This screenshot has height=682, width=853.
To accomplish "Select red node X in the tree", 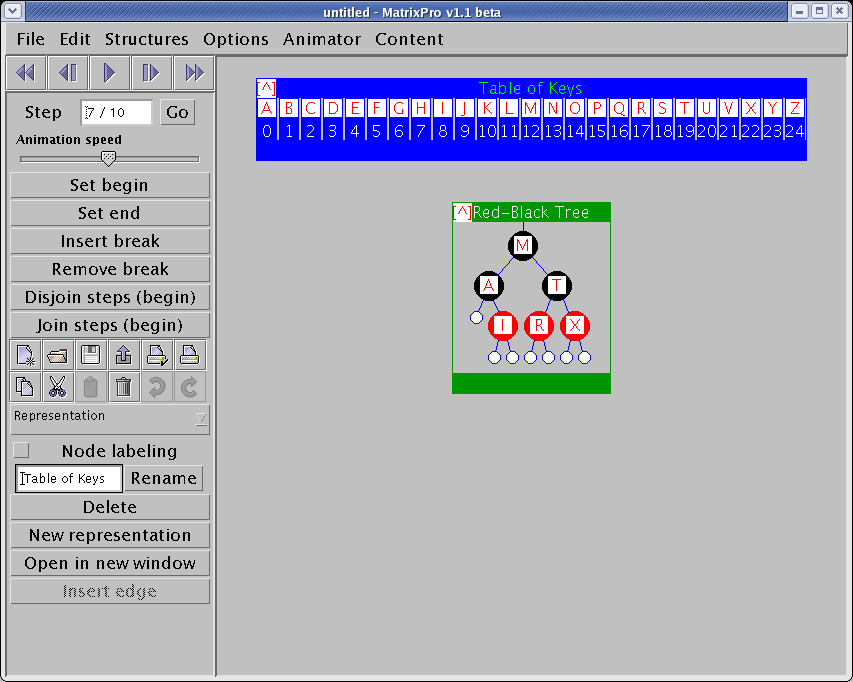I will (575, 326).
